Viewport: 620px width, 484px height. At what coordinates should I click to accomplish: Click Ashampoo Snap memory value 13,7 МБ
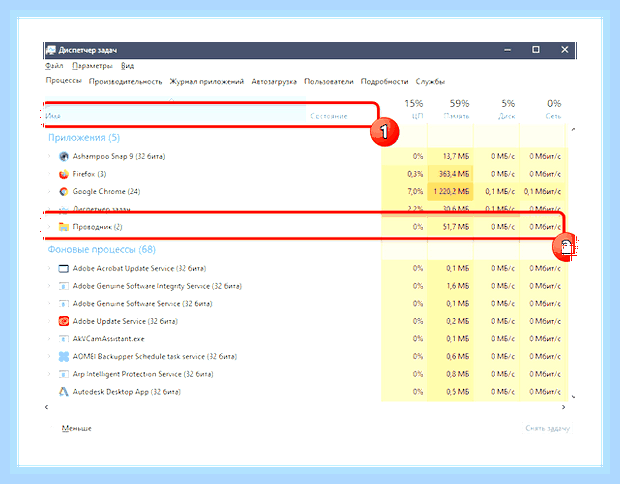click(456, 156)
